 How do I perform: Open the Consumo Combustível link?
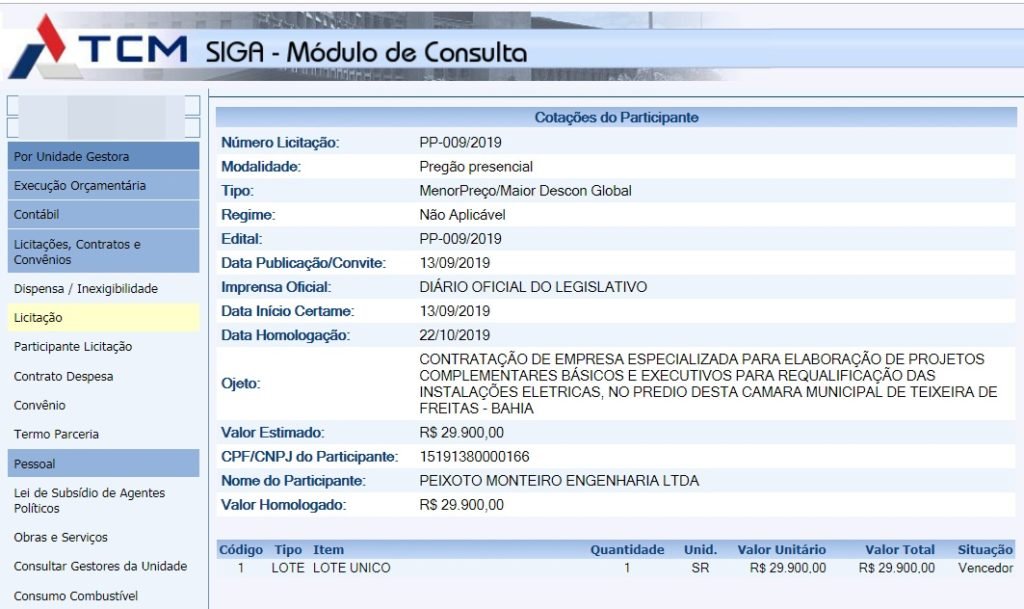(x=76, y=596)
